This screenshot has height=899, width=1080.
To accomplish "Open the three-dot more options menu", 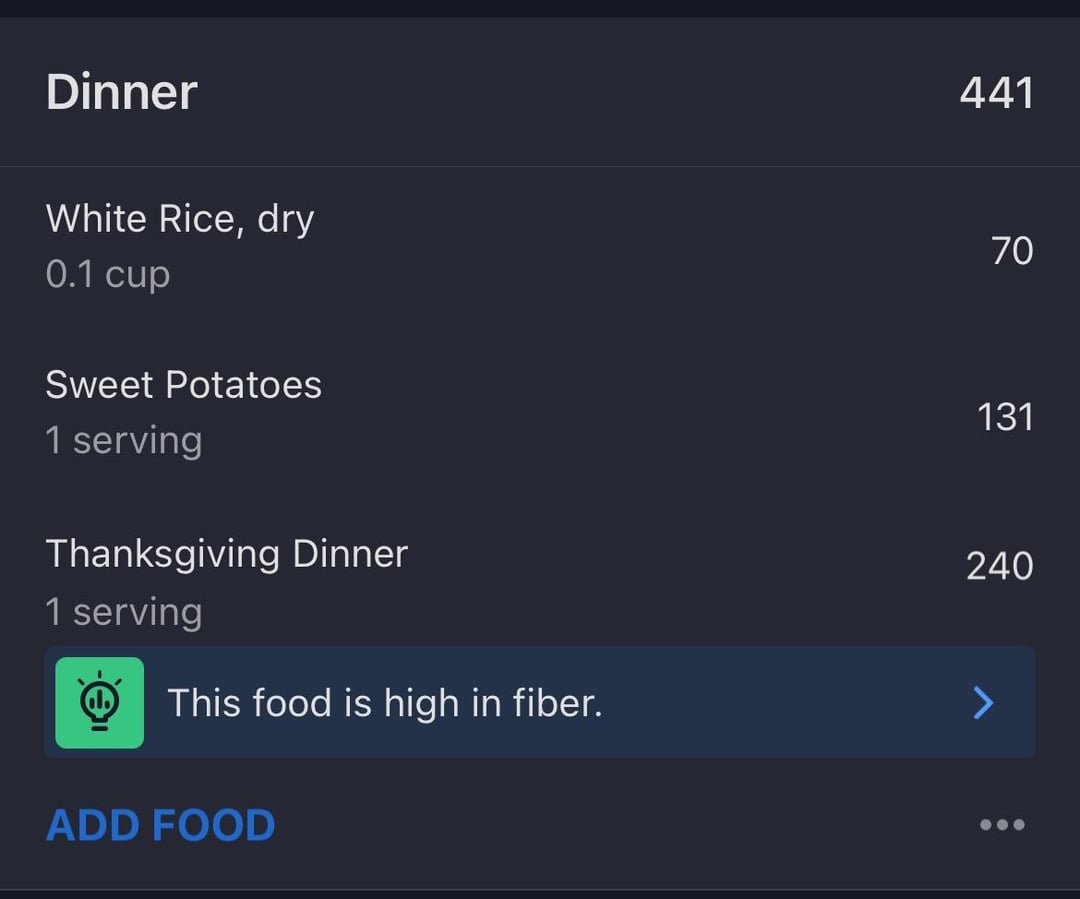I will click(x=1002, y=825).
